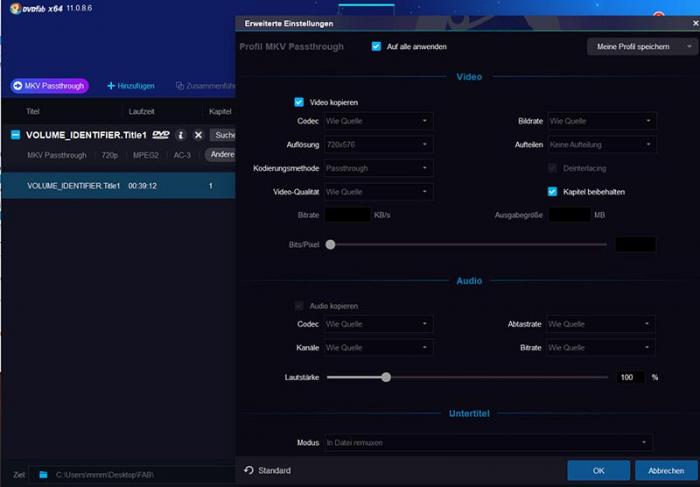Screen dimensions: 700x487
Task: Click the Abbrechen button
Action: point(665,470)
